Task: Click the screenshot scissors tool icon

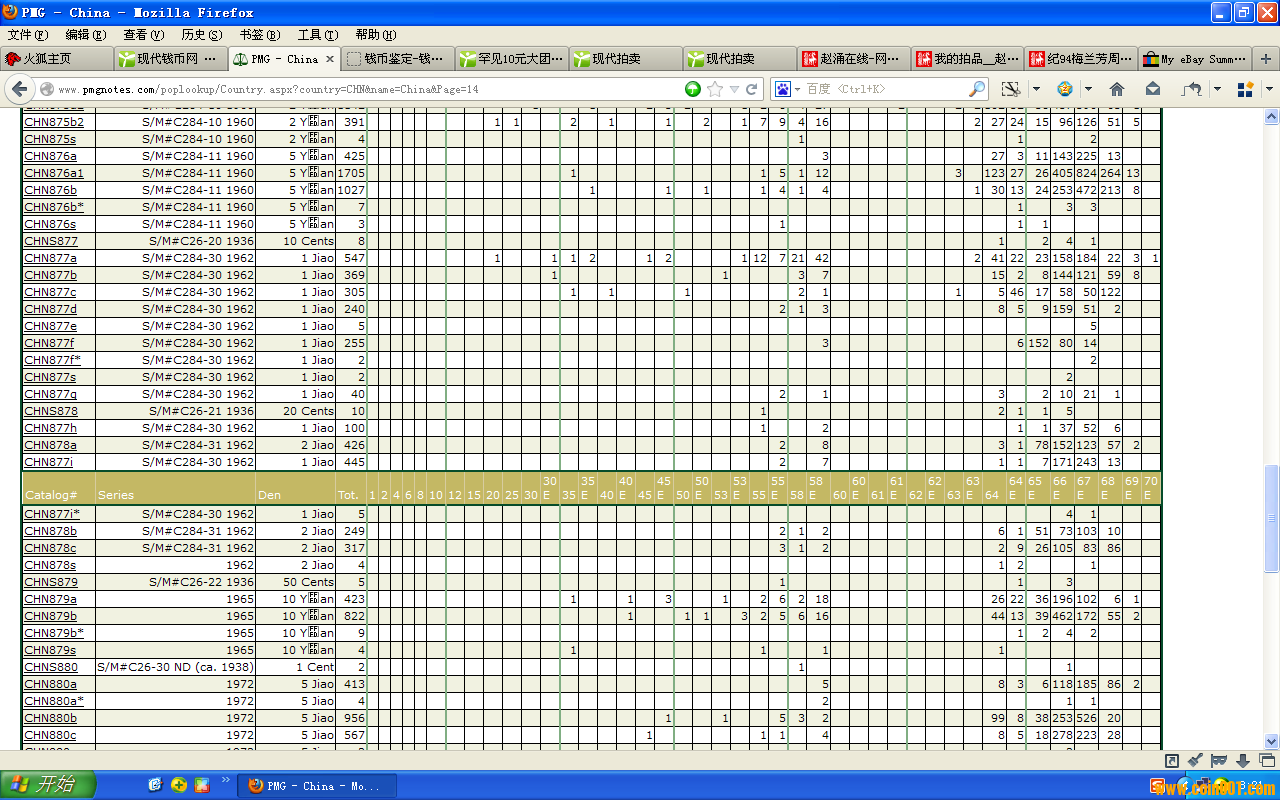Action: coord(1011,89)
